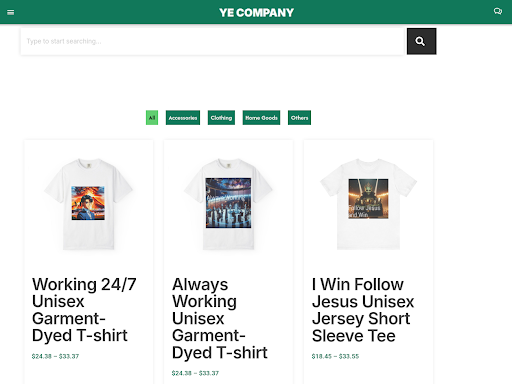View the I Win Follow Jesus tee image
This screenshot has height=384, width=512.
pos(368,204)
